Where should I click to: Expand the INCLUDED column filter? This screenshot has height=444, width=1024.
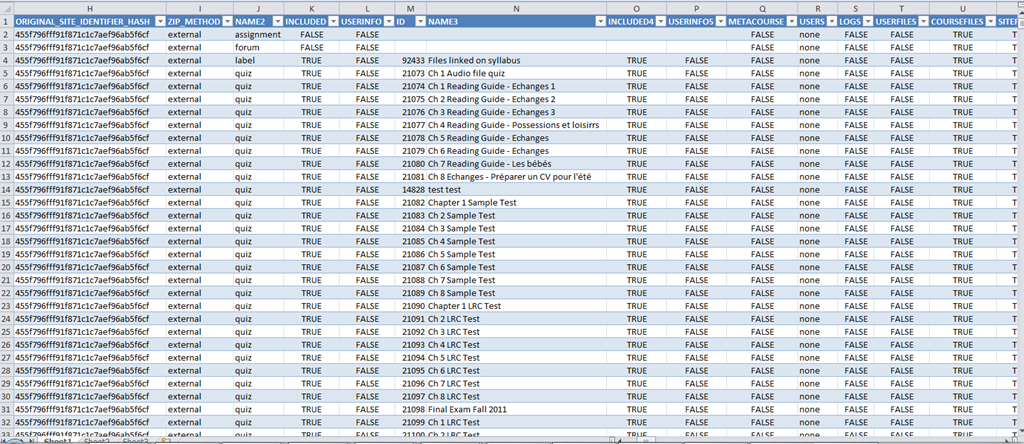point(331,21)
